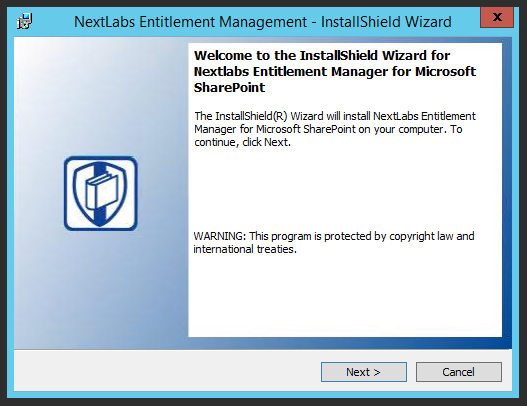Click the Next > button to continue

click(364, 372)
